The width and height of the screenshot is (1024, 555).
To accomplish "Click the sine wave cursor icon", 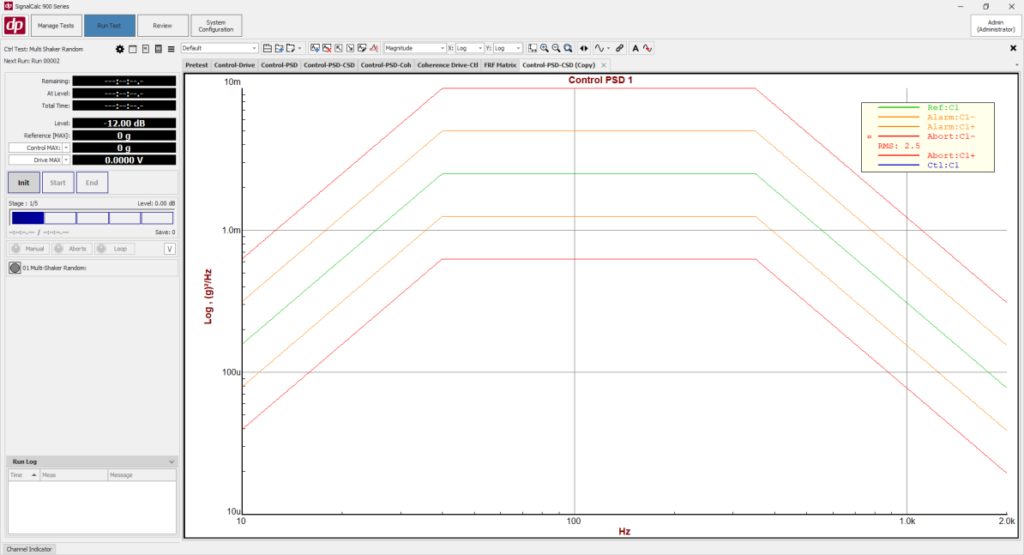I will [599, 48].
